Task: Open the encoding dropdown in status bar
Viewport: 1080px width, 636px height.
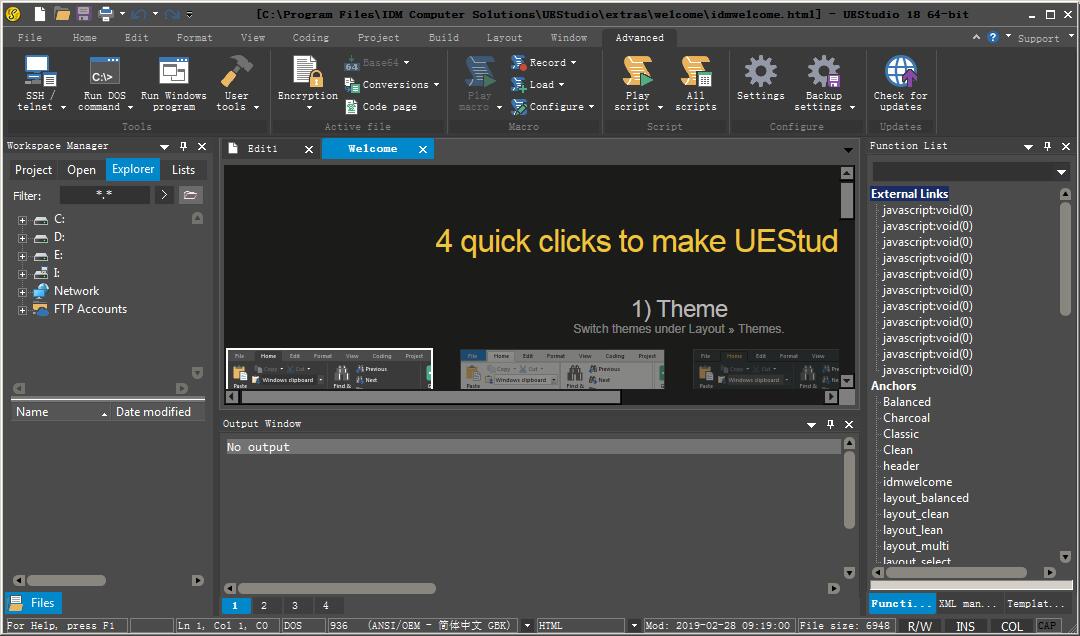Action: point(527,626)
